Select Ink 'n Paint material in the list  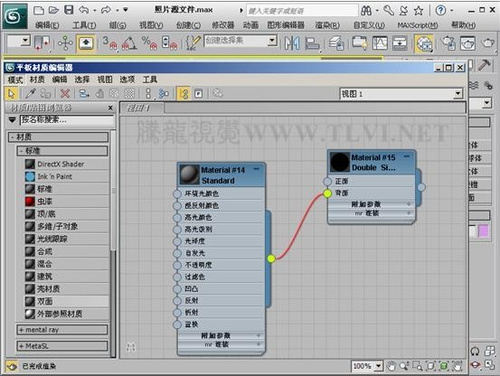pos(67,176)
